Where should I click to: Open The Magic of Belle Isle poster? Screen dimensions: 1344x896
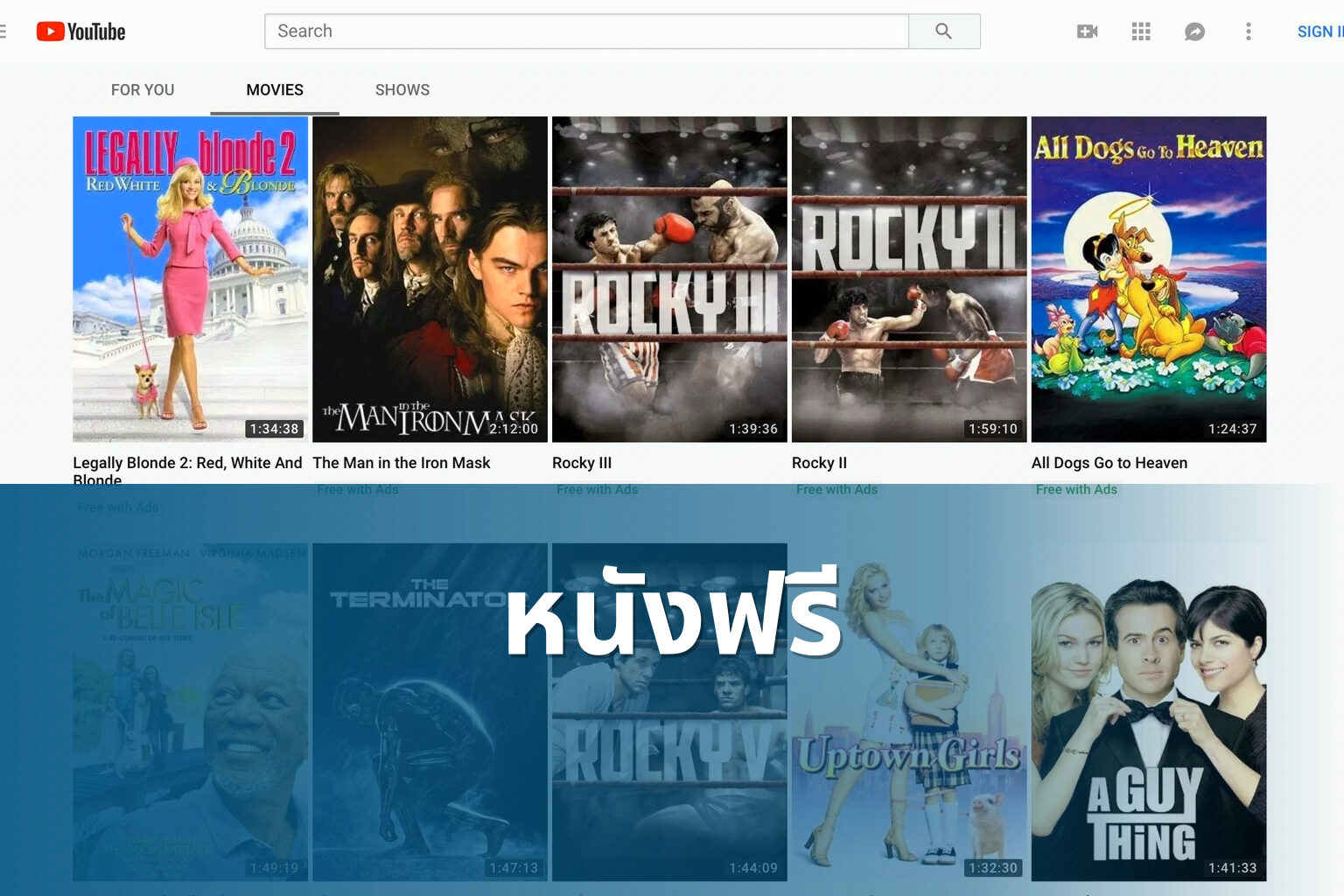pos(190,712)
